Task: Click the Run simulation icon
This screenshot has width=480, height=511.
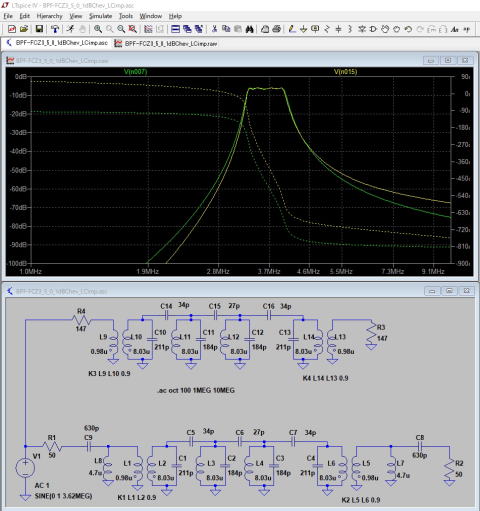Action: point(70,29)
